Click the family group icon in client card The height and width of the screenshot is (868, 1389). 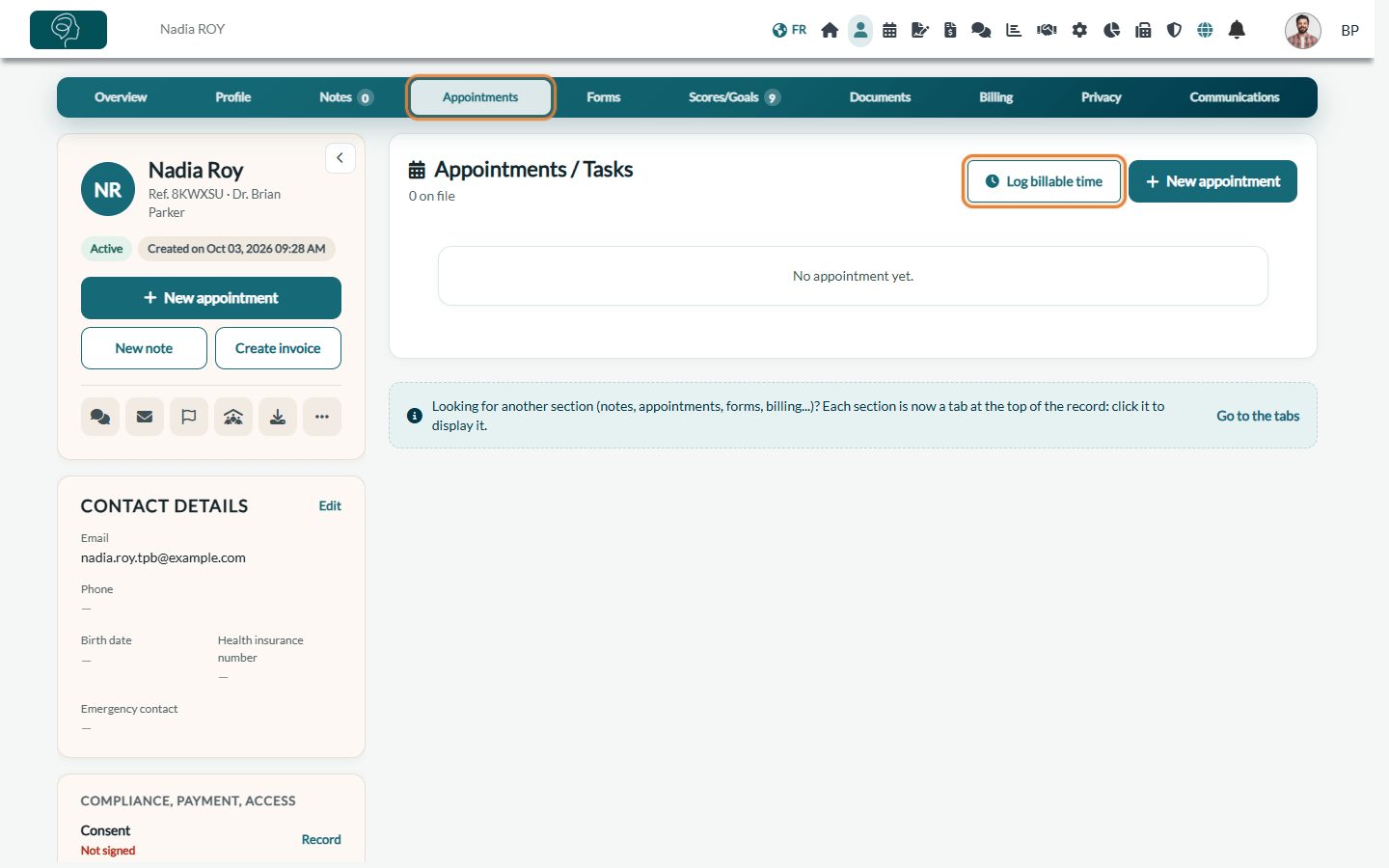point(233,417)
